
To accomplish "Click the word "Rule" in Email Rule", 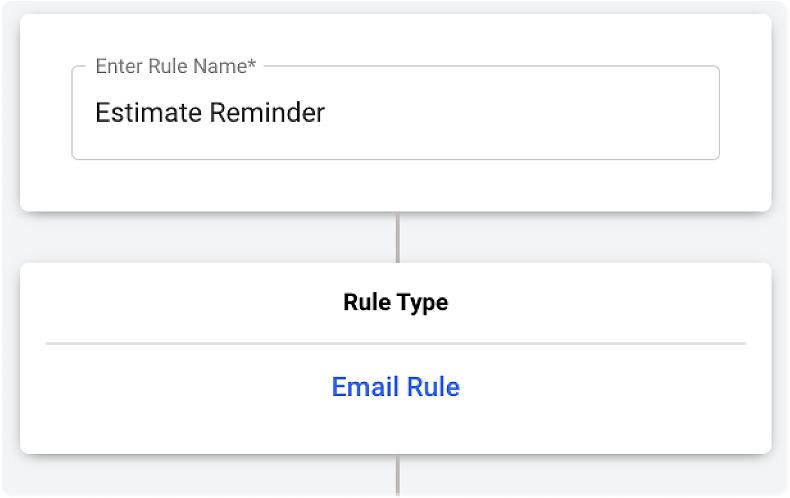I will 434,387.
